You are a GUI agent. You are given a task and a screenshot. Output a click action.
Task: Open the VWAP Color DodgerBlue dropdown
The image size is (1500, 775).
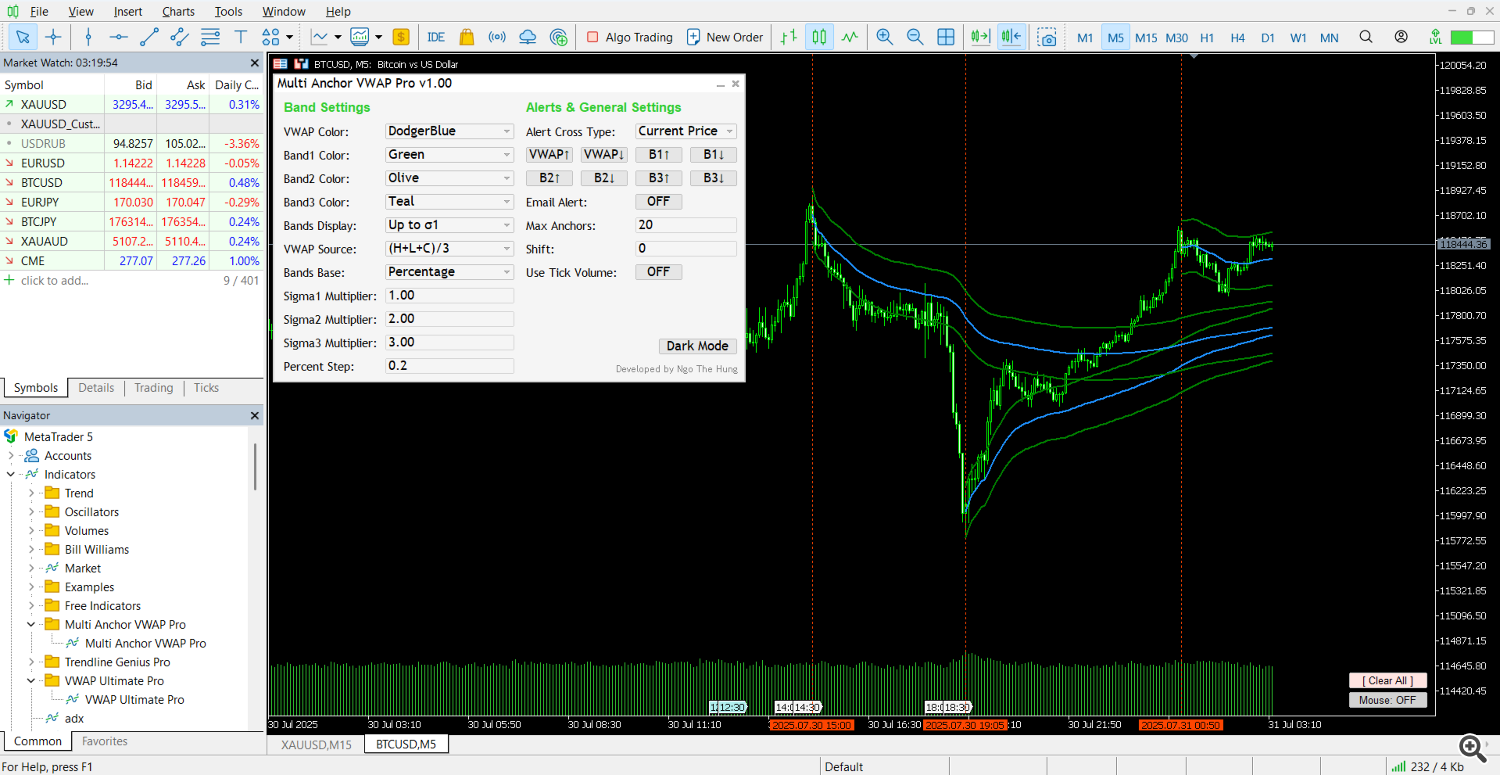[449, 131]
